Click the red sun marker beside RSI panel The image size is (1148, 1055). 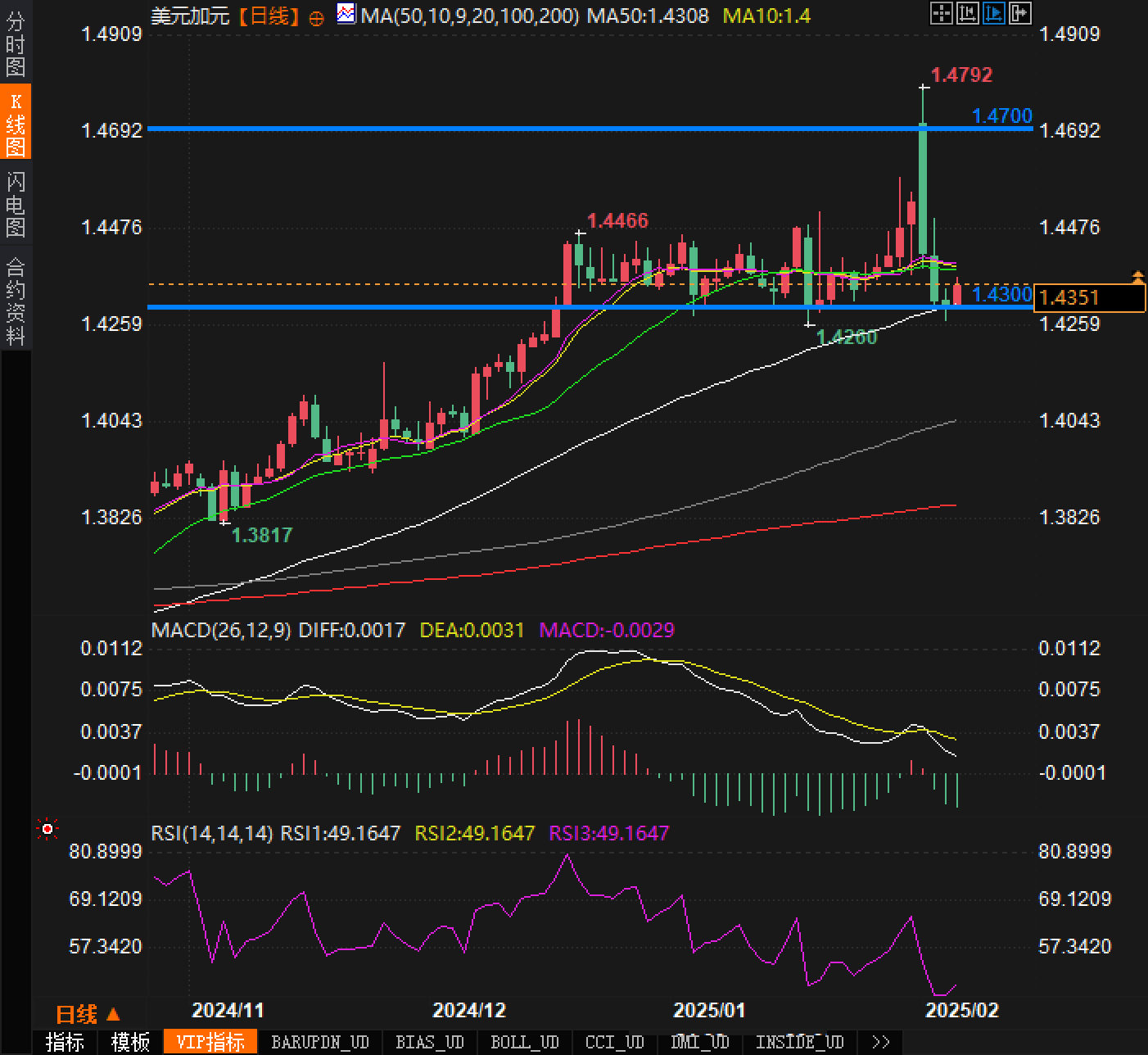click(47, 830)
